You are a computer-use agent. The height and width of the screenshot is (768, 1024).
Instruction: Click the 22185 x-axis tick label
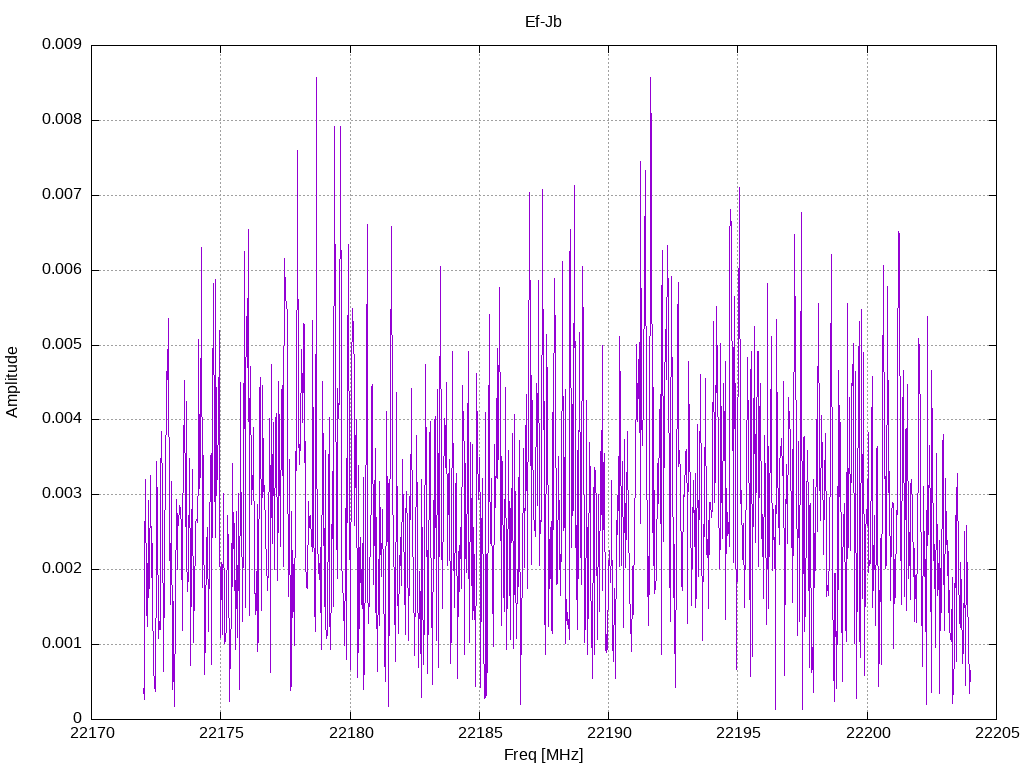point(480,733)
